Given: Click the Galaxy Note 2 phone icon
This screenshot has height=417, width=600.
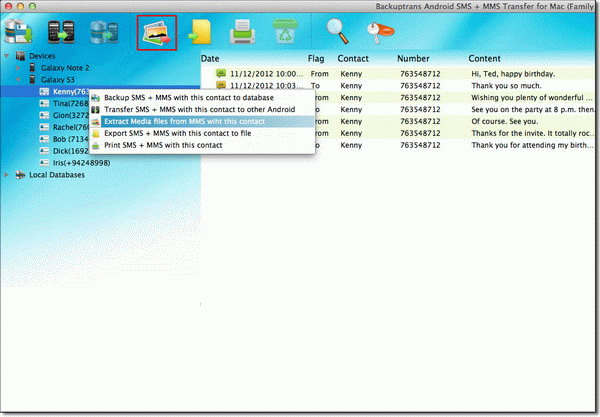Looking at the screenshot, I should coord(33,68).
